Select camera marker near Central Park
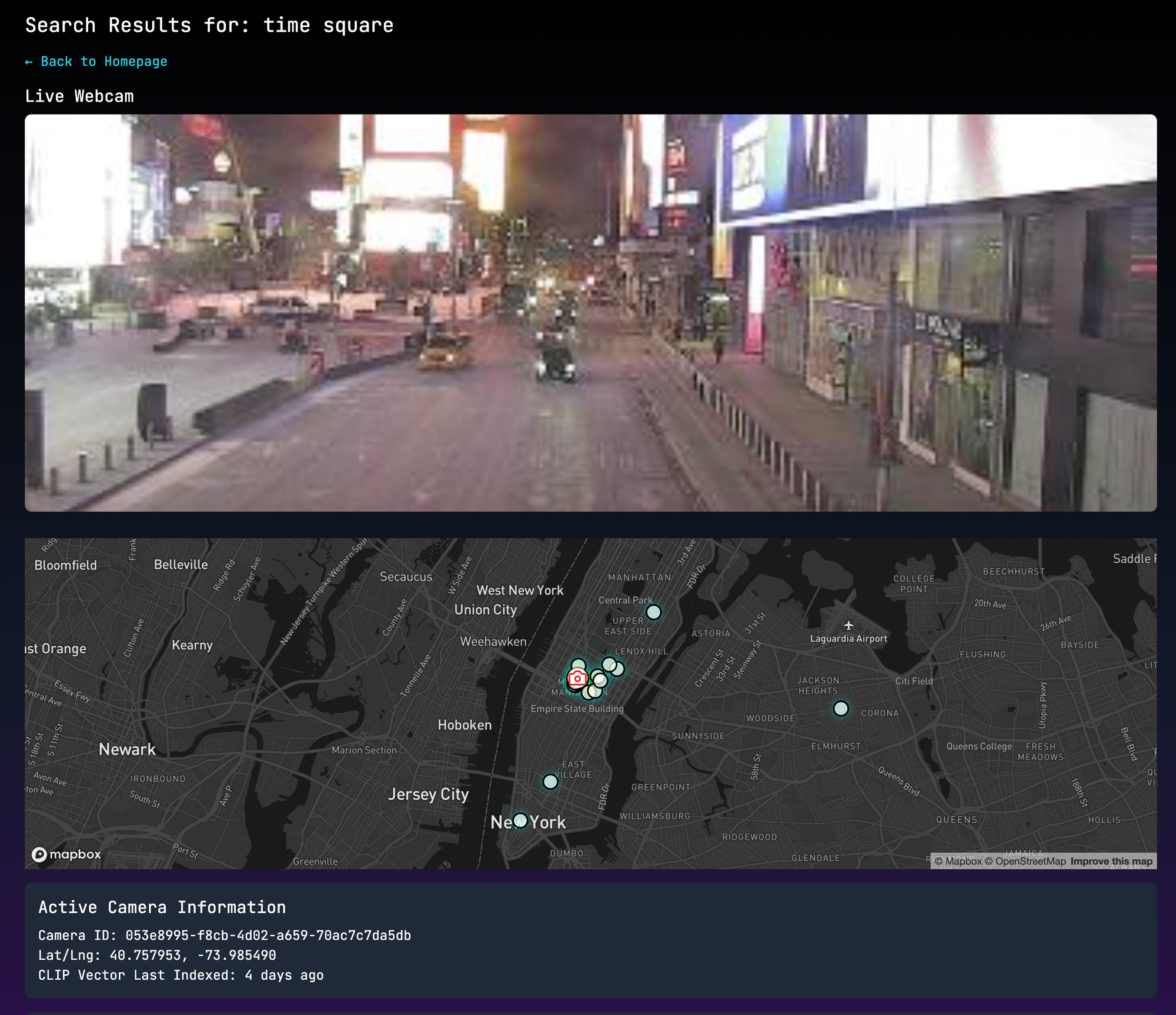 tap(653, 612)
